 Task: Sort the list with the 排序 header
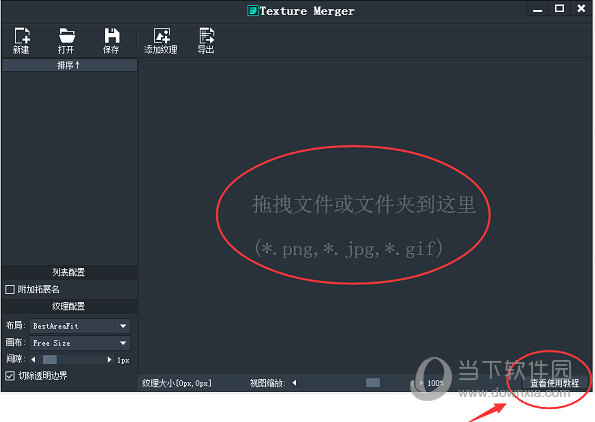coord(69,65)
